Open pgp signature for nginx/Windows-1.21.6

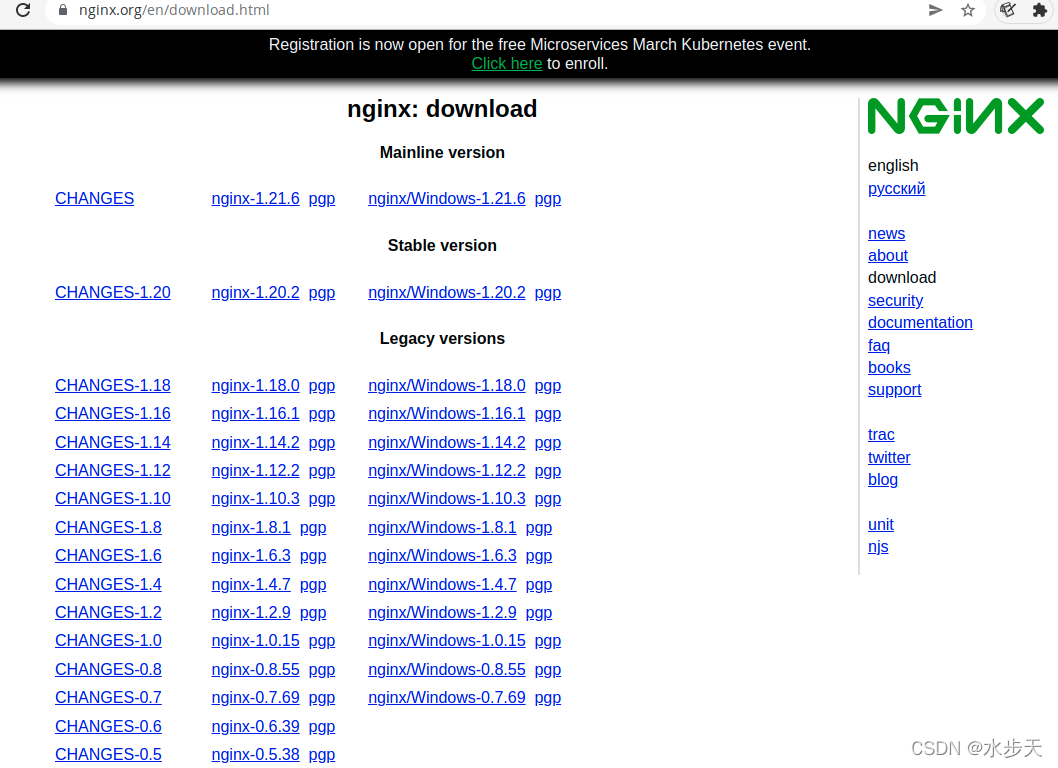click(548, 199)
